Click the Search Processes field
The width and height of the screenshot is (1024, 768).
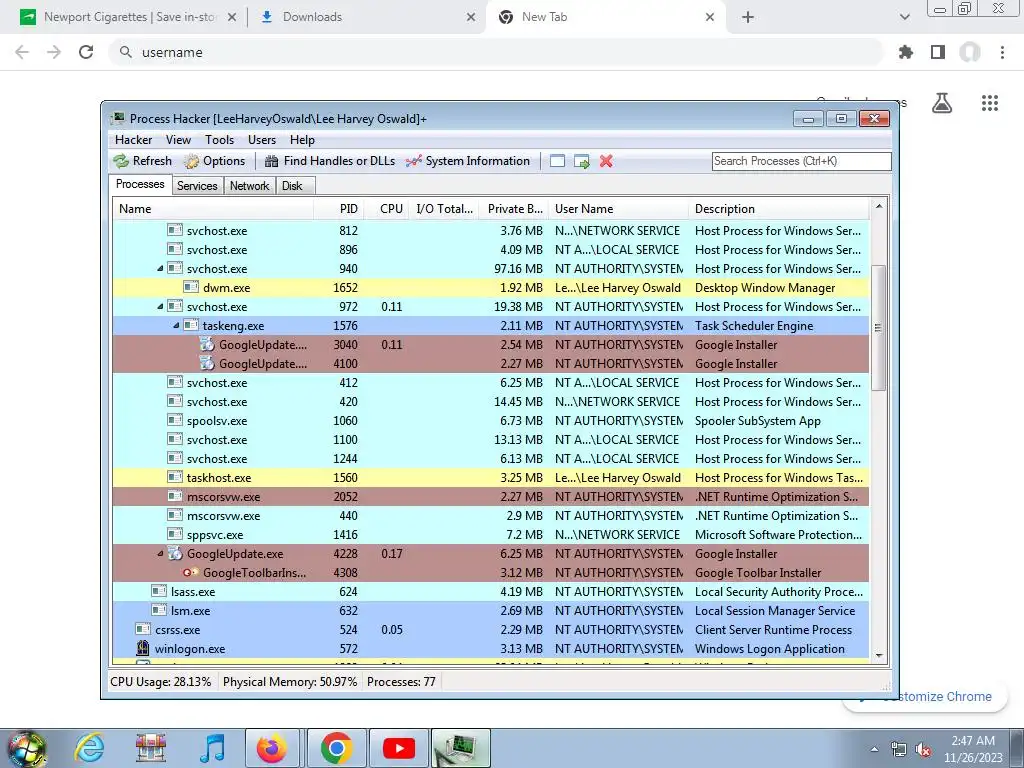pos(801,161)
